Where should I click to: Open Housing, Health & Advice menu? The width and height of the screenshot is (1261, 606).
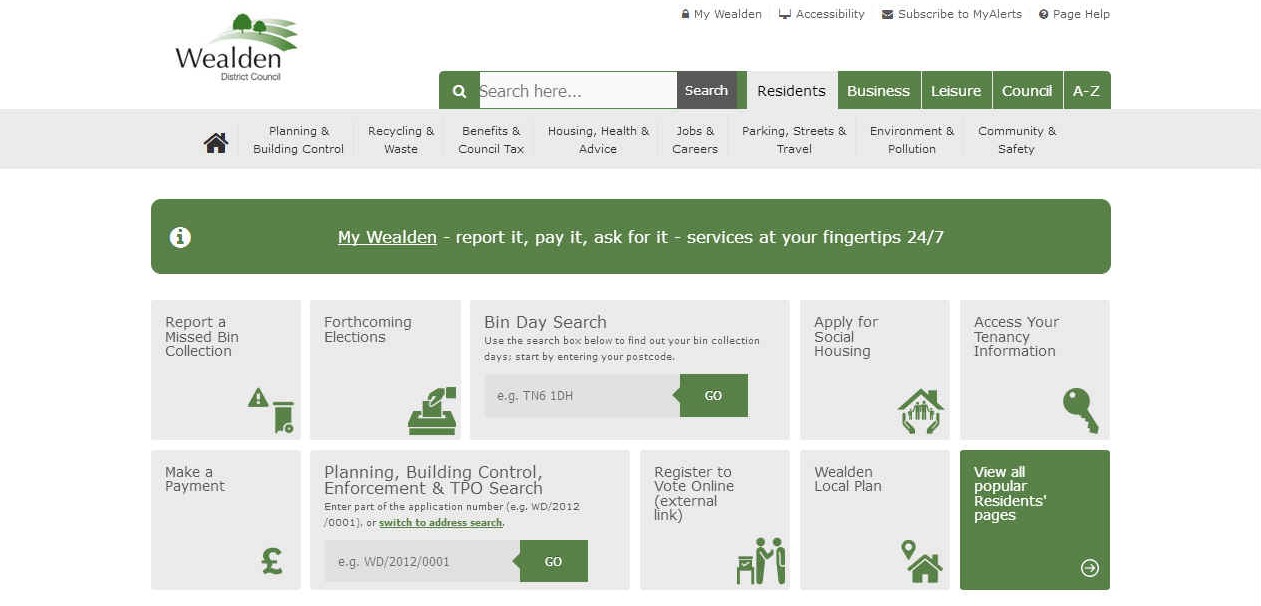tap(598, 140)
